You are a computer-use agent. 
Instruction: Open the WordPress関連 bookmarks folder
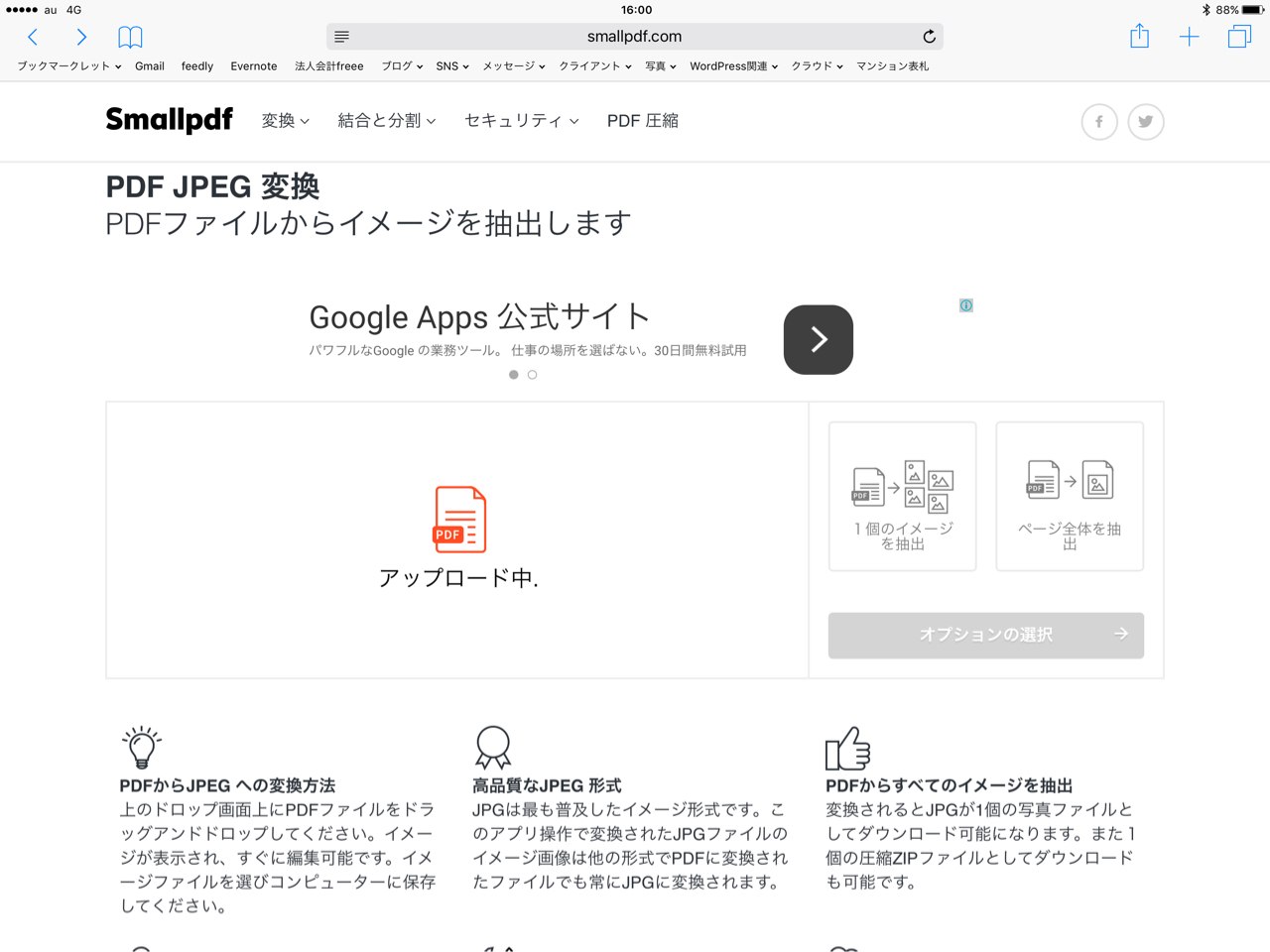coord(734,66)
